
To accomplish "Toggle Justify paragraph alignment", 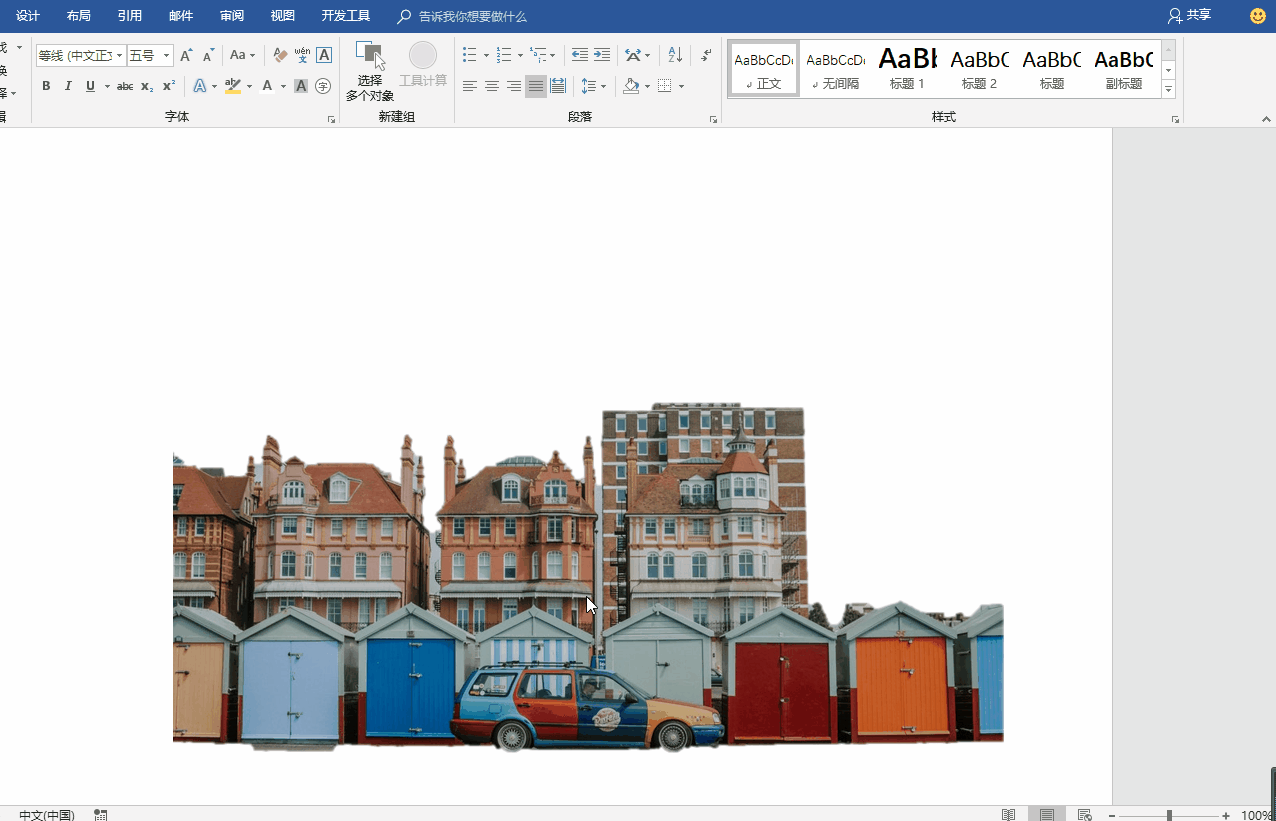I will tap(536, 86).
